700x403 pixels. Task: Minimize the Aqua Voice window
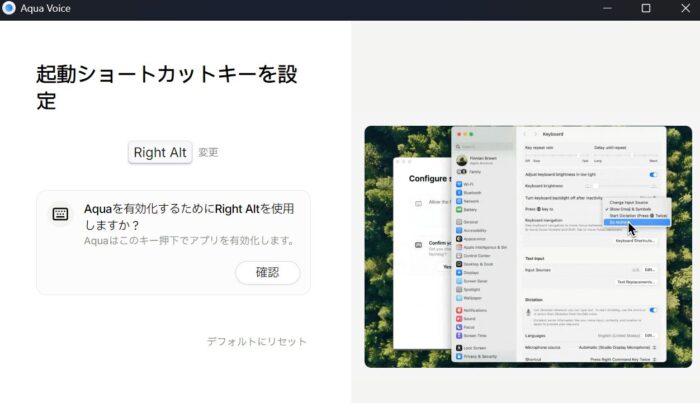tap(607, 8)
